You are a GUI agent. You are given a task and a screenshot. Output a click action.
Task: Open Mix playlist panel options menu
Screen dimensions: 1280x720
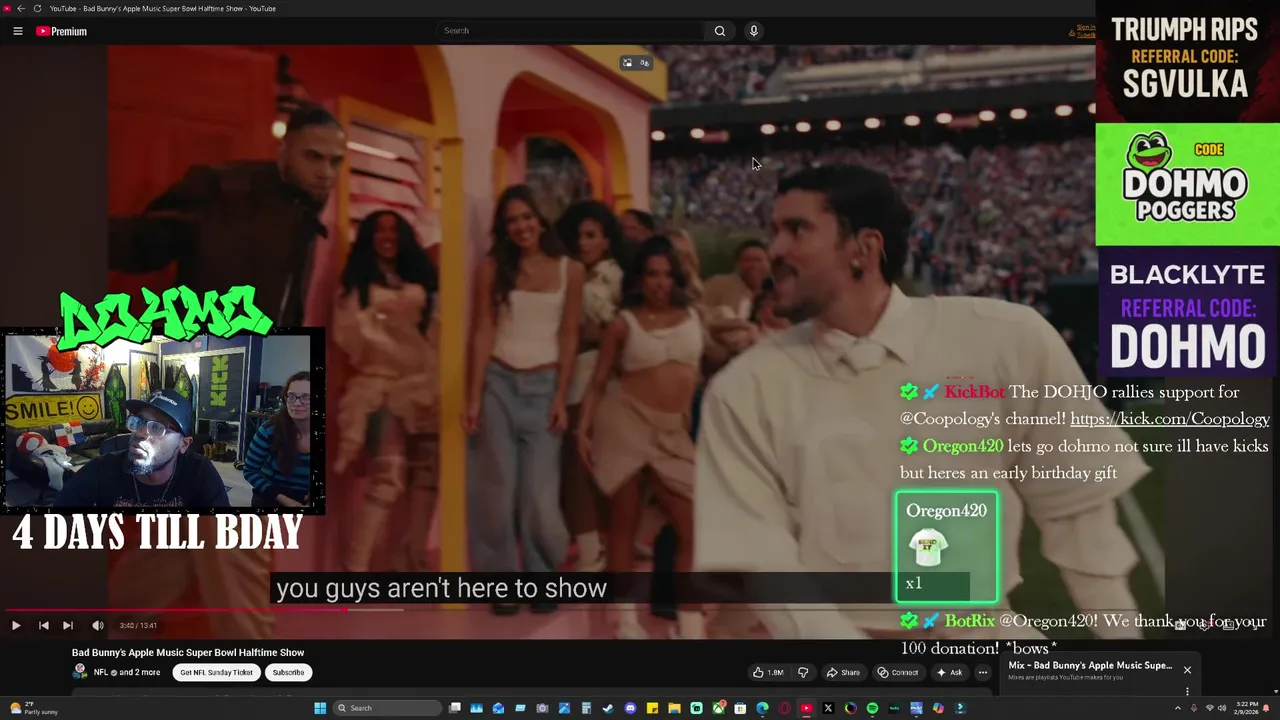point(1187,691)
